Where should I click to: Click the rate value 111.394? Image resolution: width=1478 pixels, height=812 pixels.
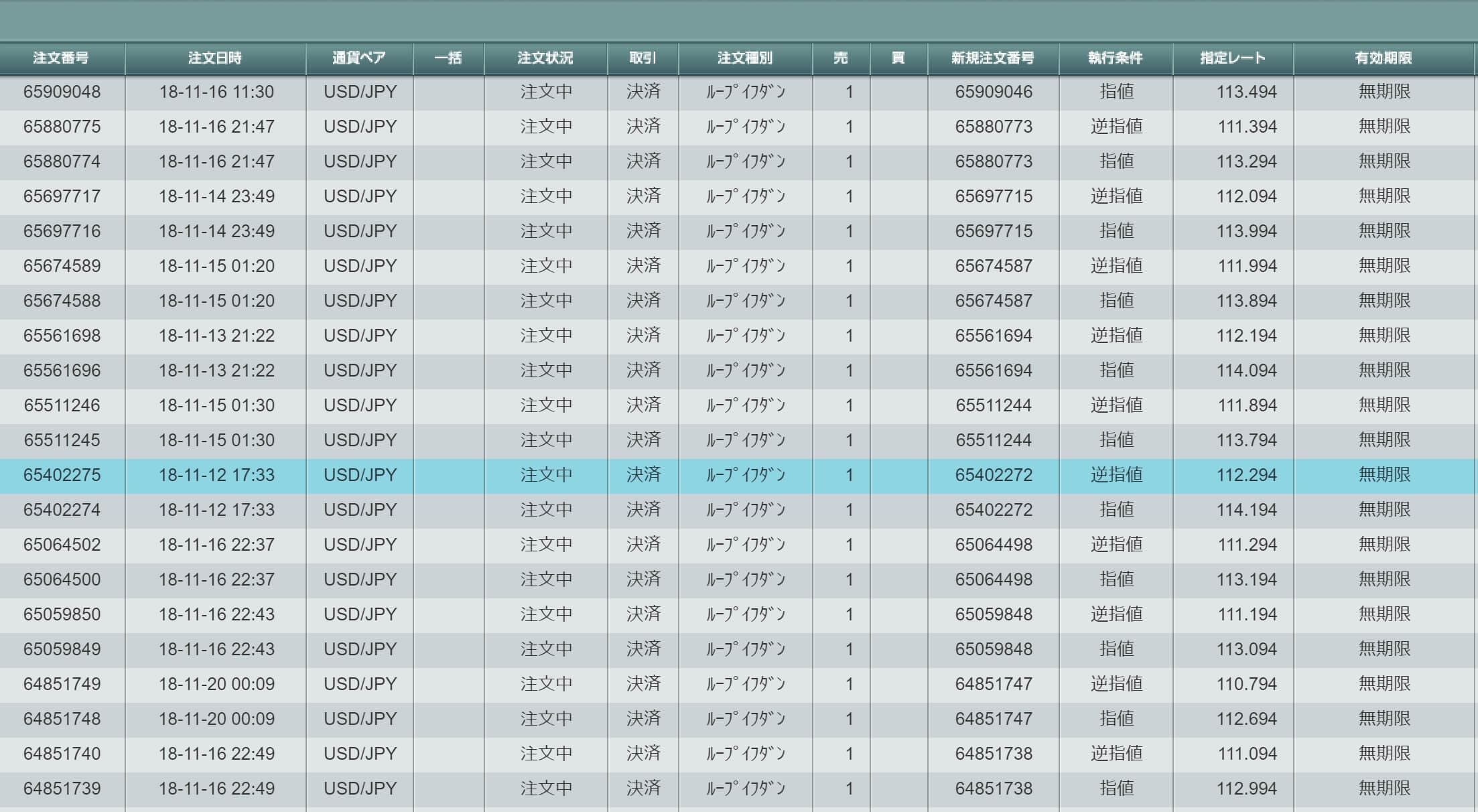[1247, 127]
